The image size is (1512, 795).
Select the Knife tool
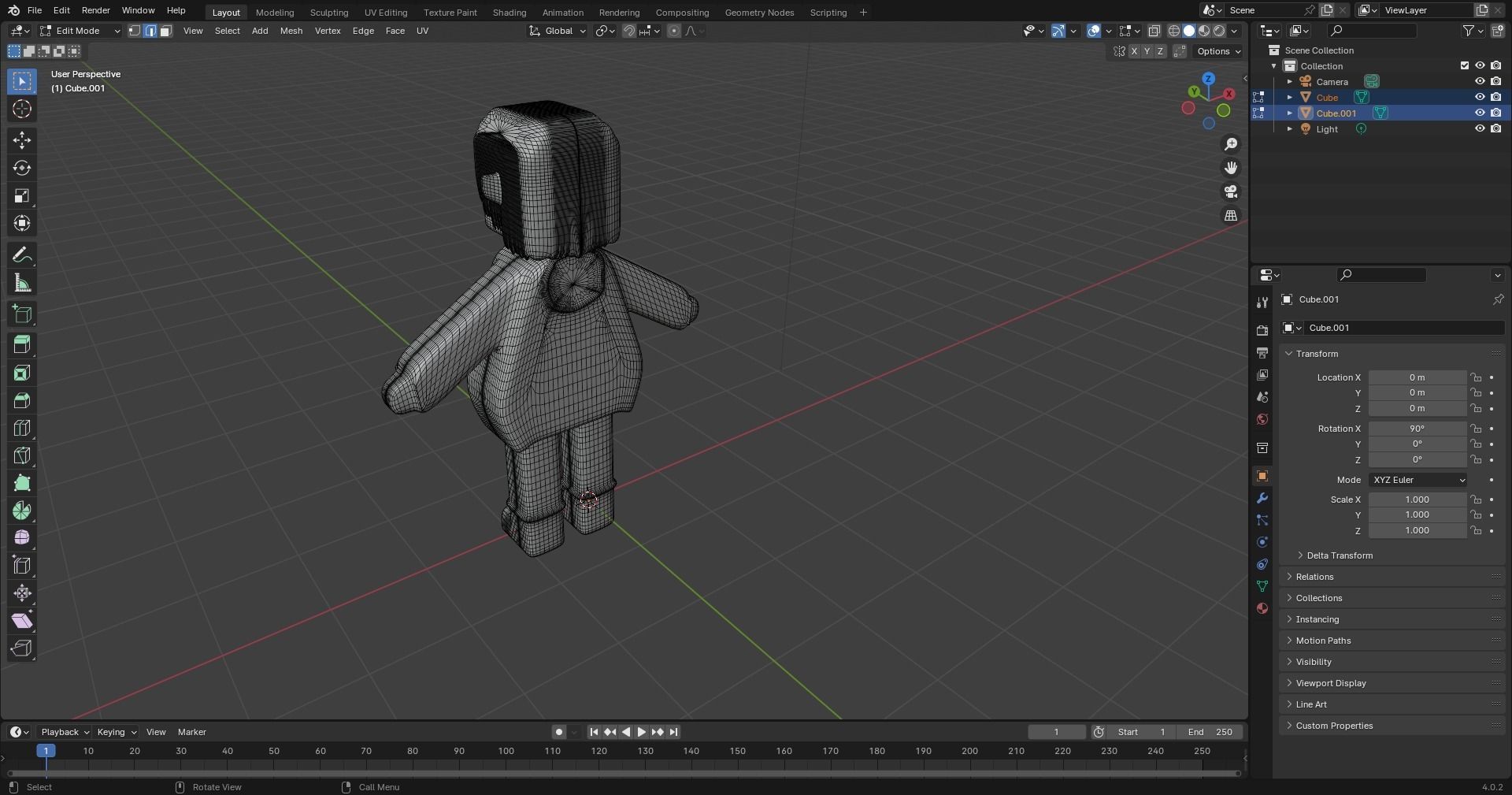coord(22,455)
